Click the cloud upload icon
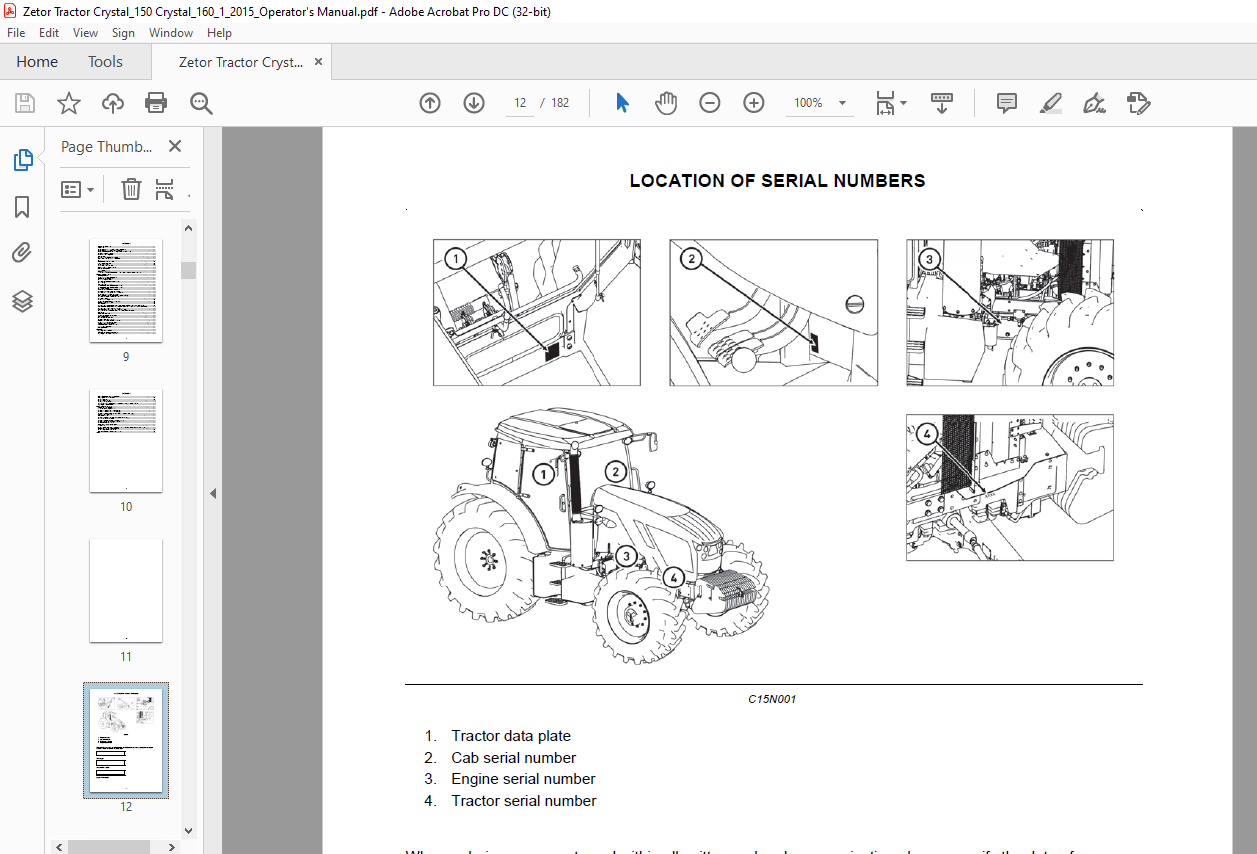The image size is (1257, 854). click(x=113, y=103)
